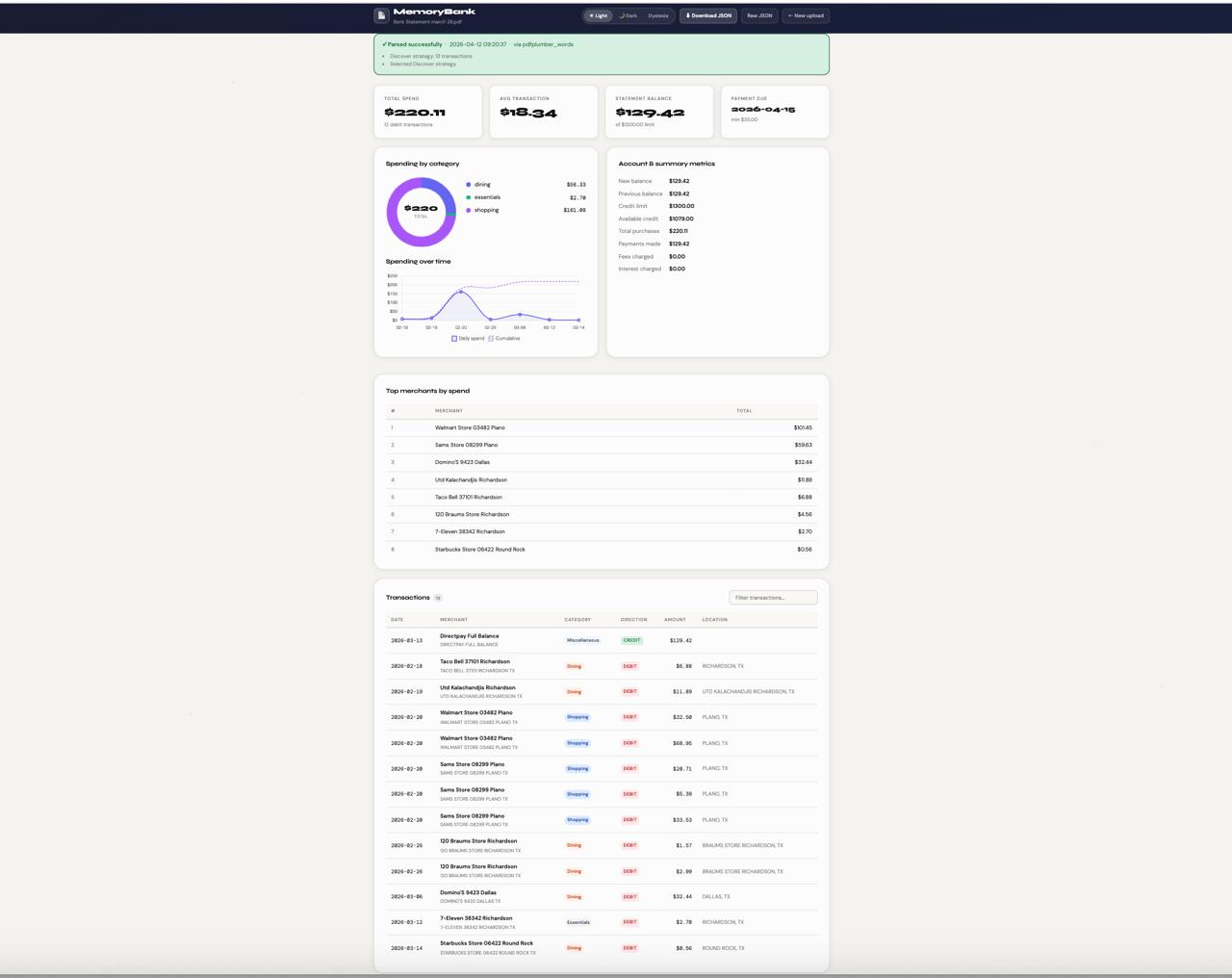Click the DEBIT badge on Utd Kalachandjis transaction
Screen dimensions: 1232x978
[x=629, y=691]
